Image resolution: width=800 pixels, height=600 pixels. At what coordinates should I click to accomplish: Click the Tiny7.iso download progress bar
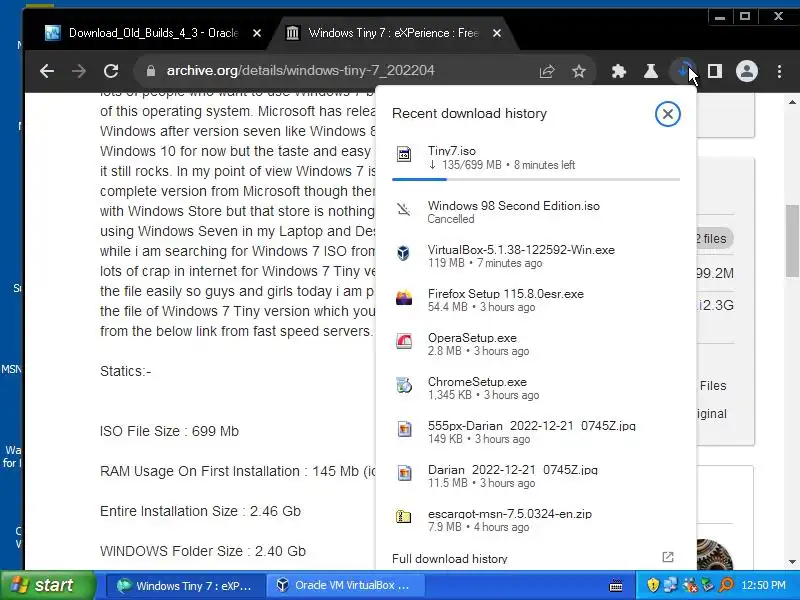coord(536,180)
